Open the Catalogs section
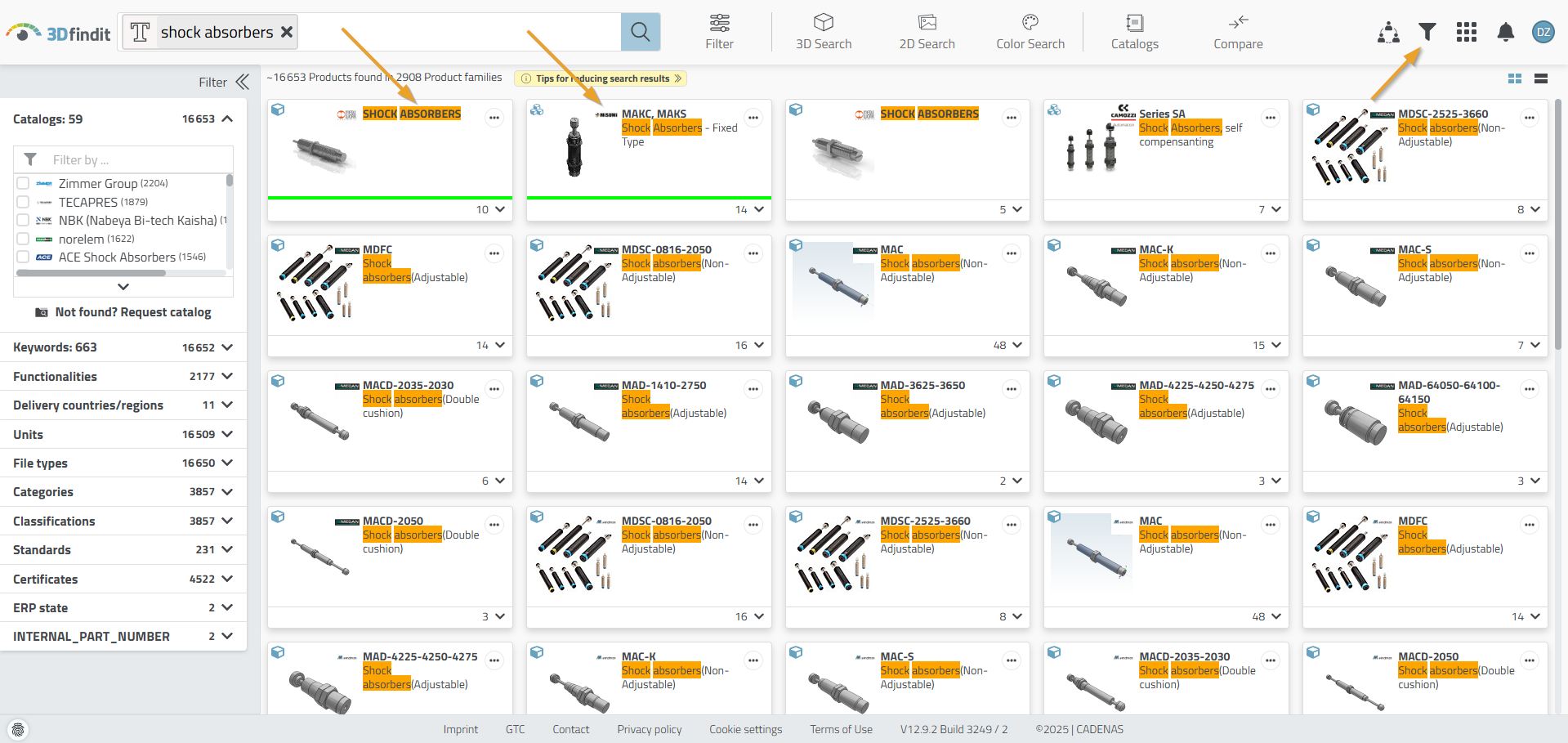The width and height of the screenshot is (1568, 743). click(1134, 32)
